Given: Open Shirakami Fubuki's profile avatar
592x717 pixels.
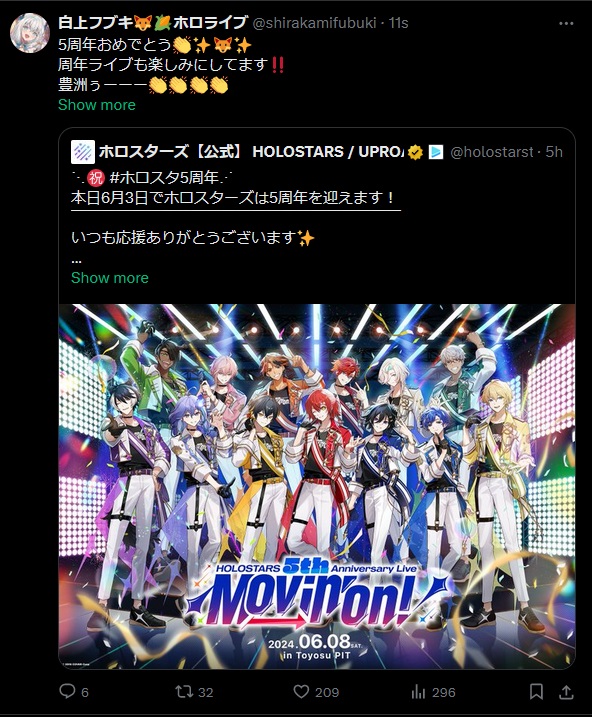Looking at the screenshot, I should point(30,33).
